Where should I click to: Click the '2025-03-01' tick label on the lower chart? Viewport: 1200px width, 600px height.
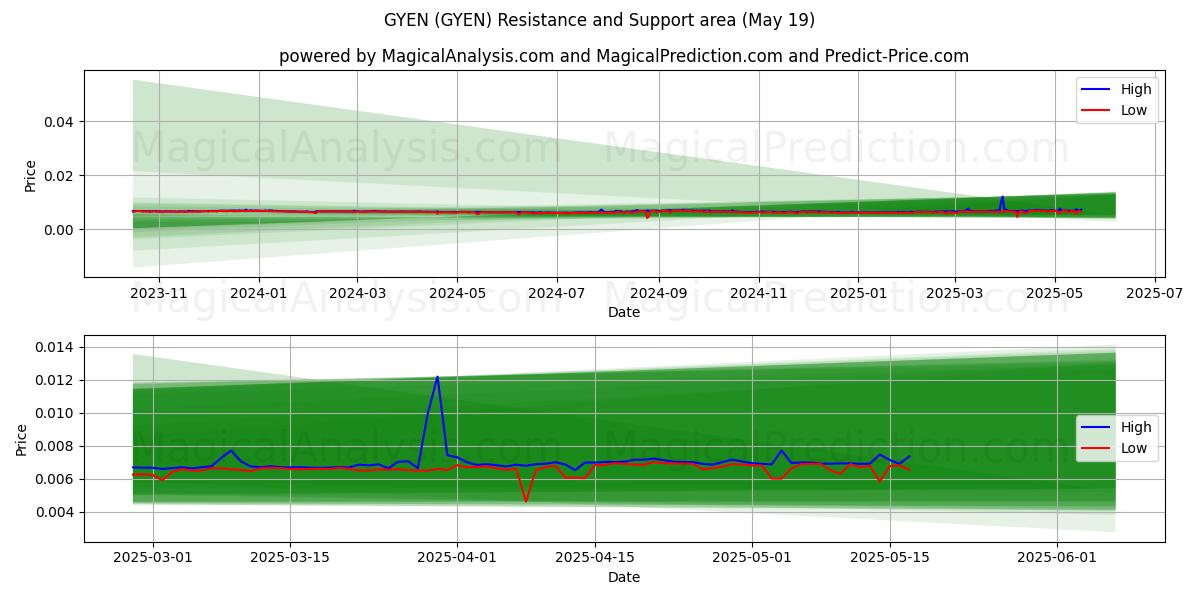coord(153,559)
